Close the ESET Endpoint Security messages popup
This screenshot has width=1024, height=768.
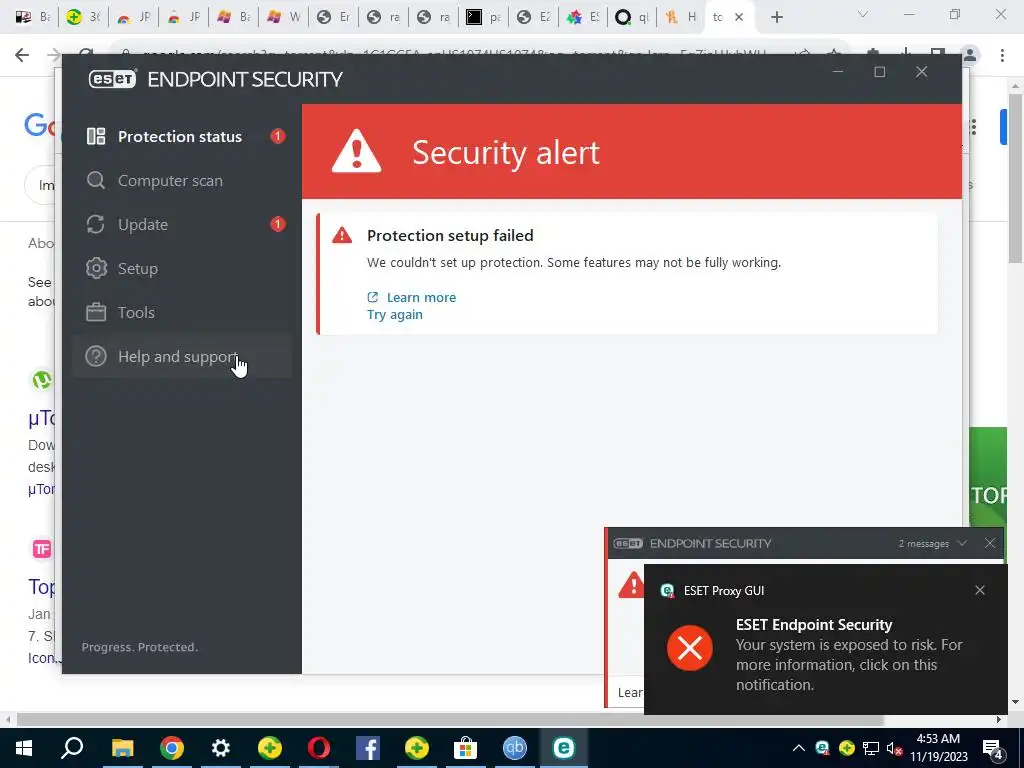click(990, 543)
